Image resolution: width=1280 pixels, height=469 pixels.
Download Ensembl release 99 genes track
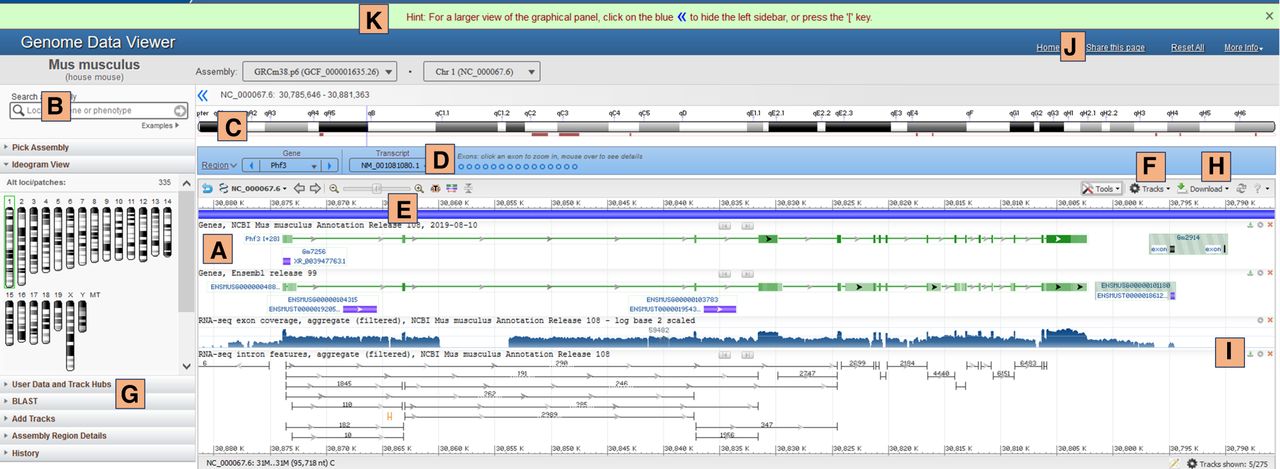(x=1250, y=272)
